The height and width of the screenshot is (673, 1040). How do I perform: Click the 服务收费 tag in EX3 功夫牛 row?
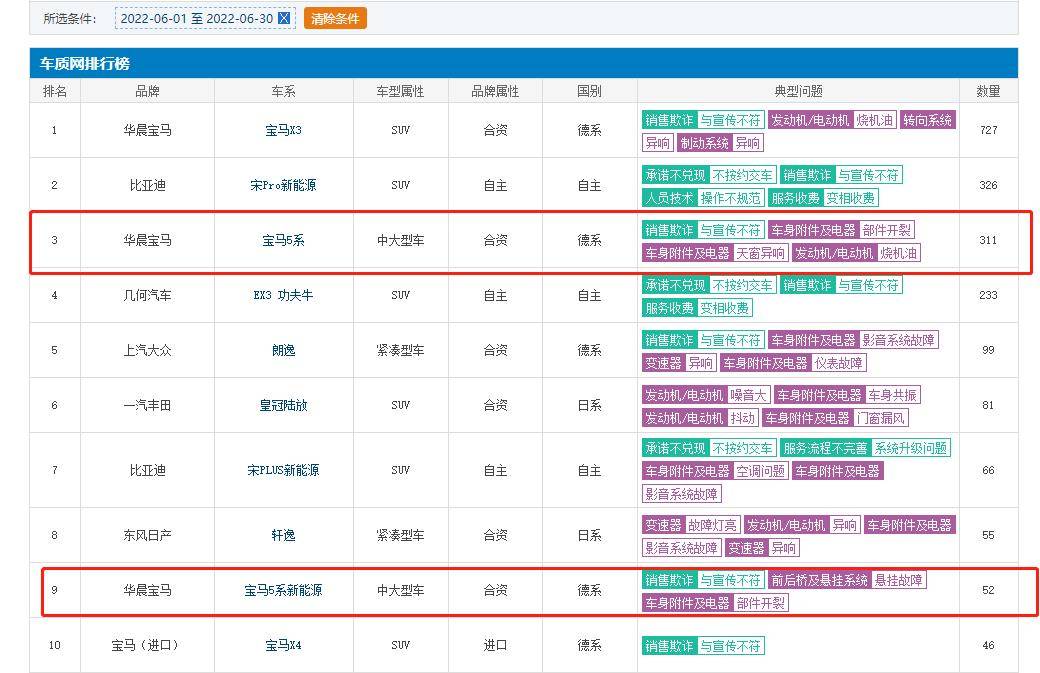pyautogui.click(x=669, y=308)
